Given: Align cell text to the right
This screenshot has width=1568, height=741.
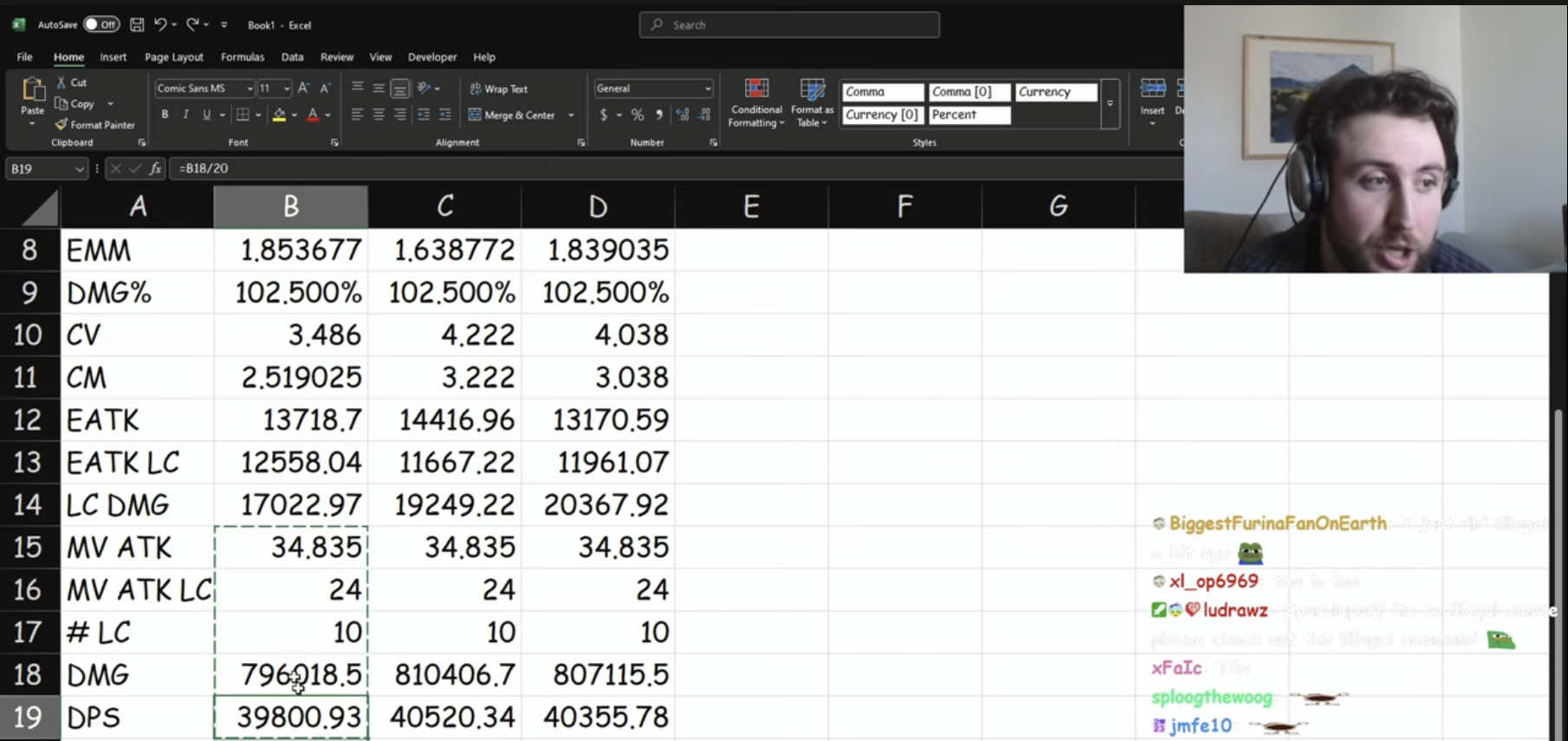Looking at the screenshot, I should click(399, 114).
